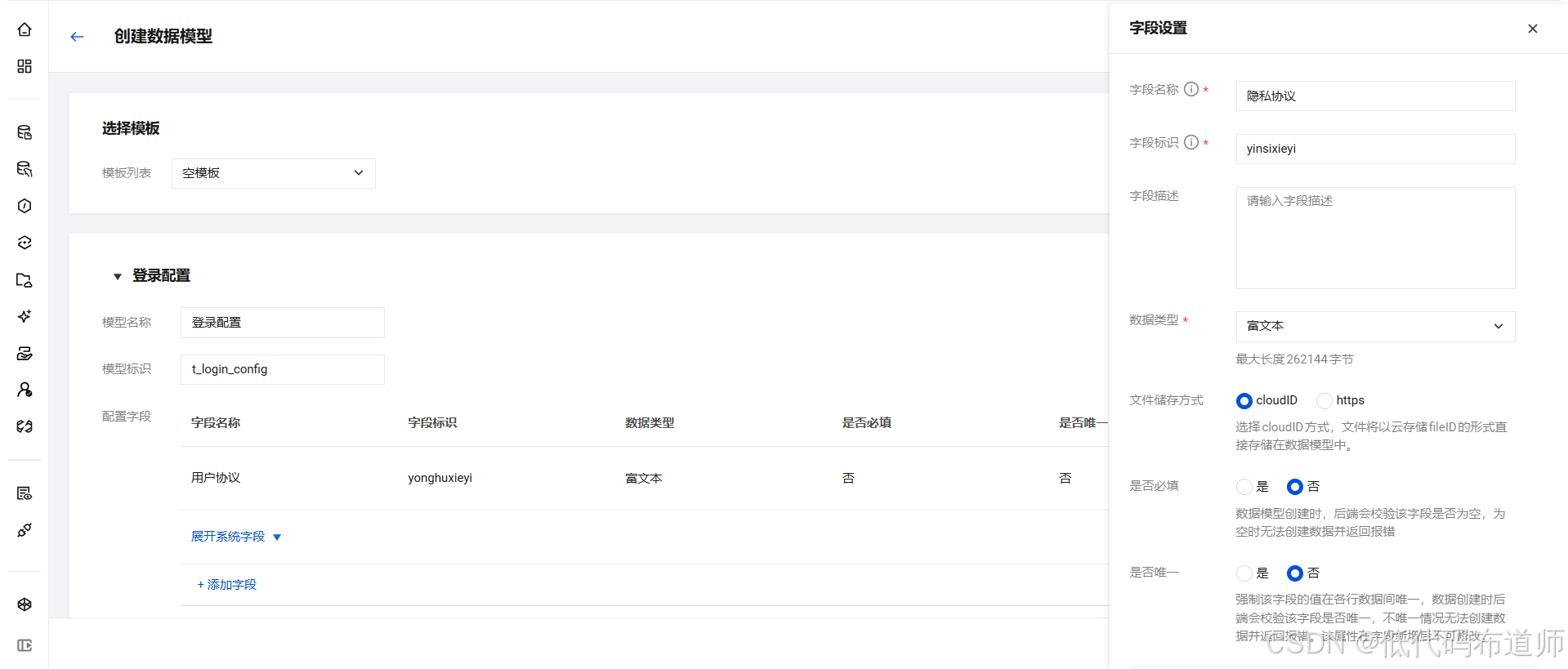
Task: Open the 数据类型 dropdown showing 富文本
Action: point(1375,326)
